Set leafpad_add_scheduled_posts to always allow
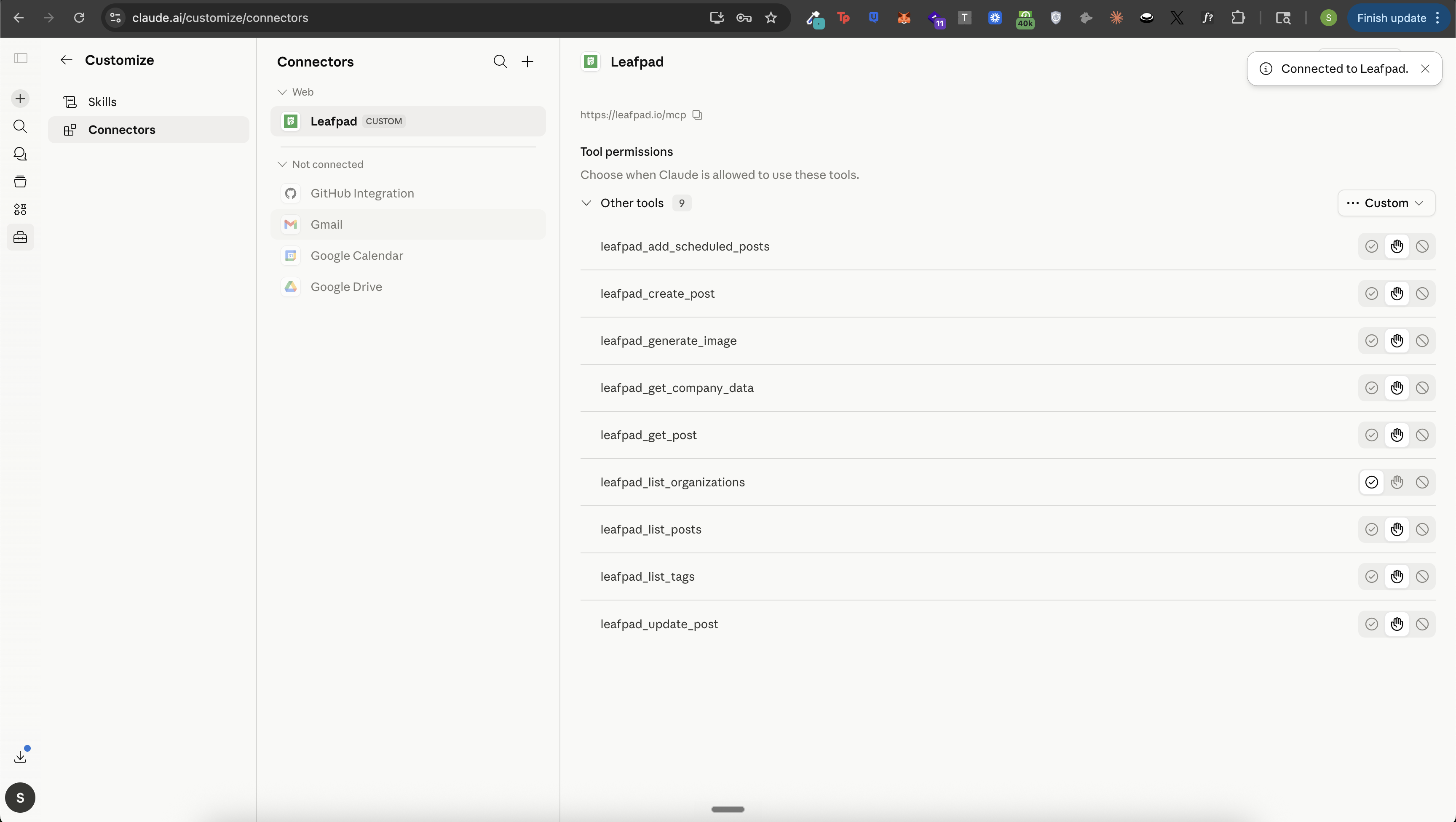 [x=1371, y=246]
